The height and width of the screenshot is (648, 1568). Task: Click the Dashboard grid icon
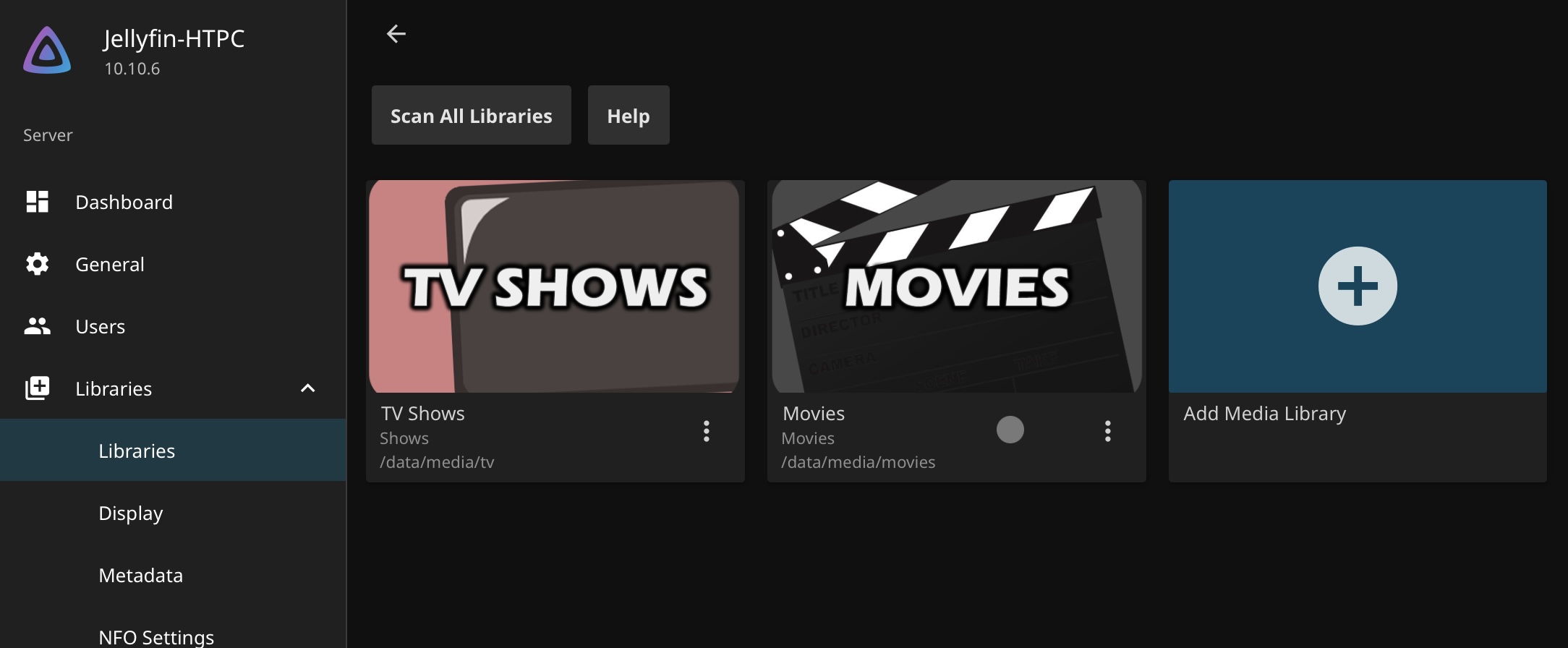click(x=37, y=202)
